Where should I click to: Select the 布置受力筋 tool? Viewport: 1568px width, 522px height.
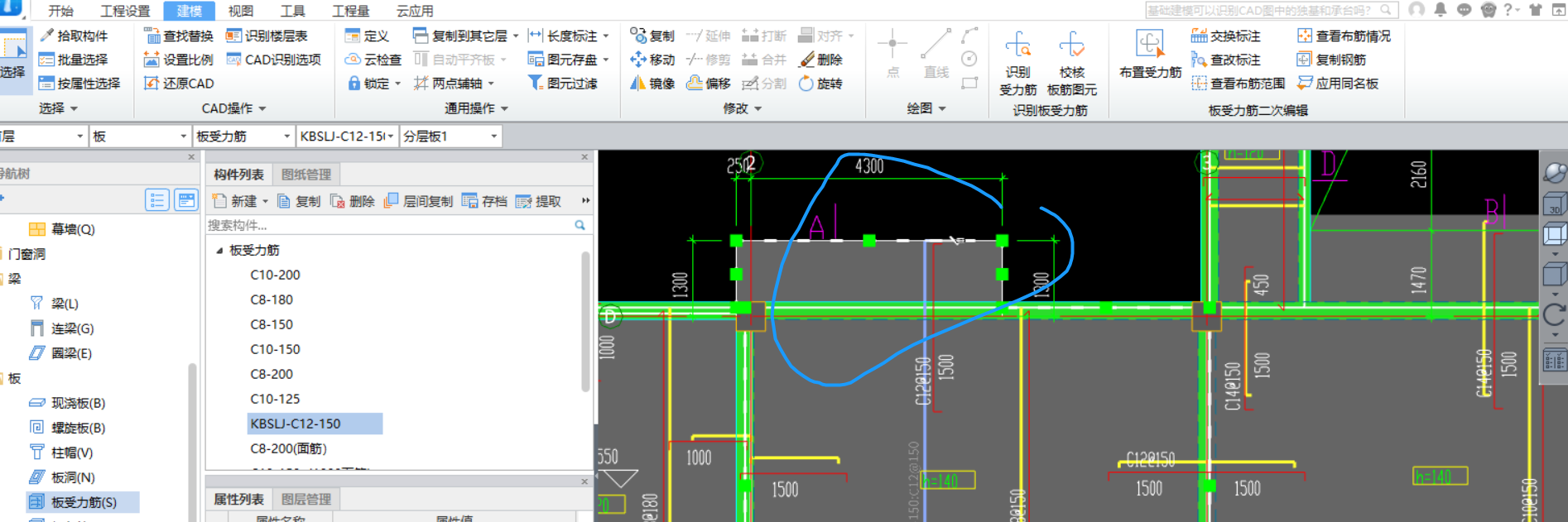[x=1150, y=46]
